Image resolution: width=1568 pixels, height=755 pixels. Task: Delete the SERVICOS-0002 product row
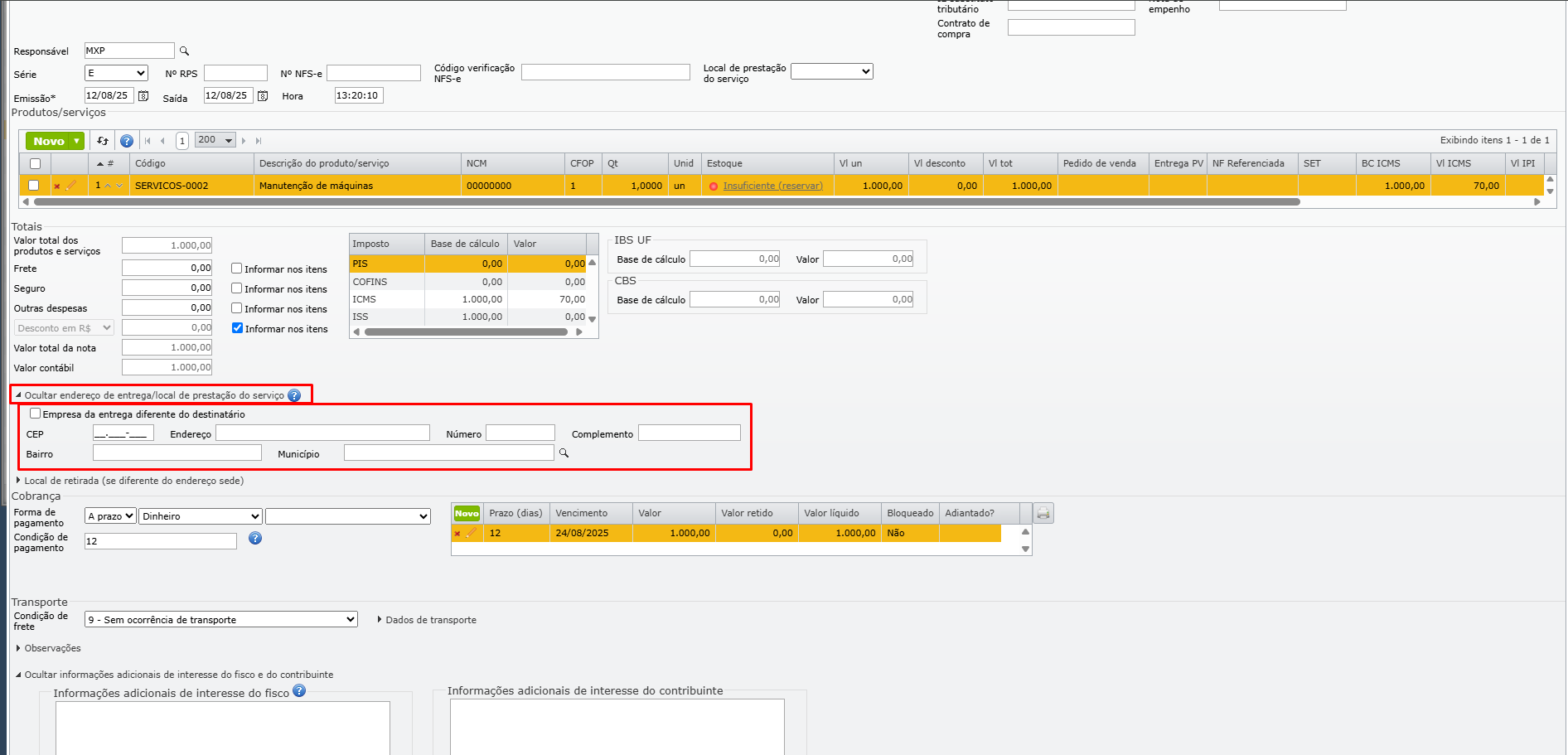(57, 186)
